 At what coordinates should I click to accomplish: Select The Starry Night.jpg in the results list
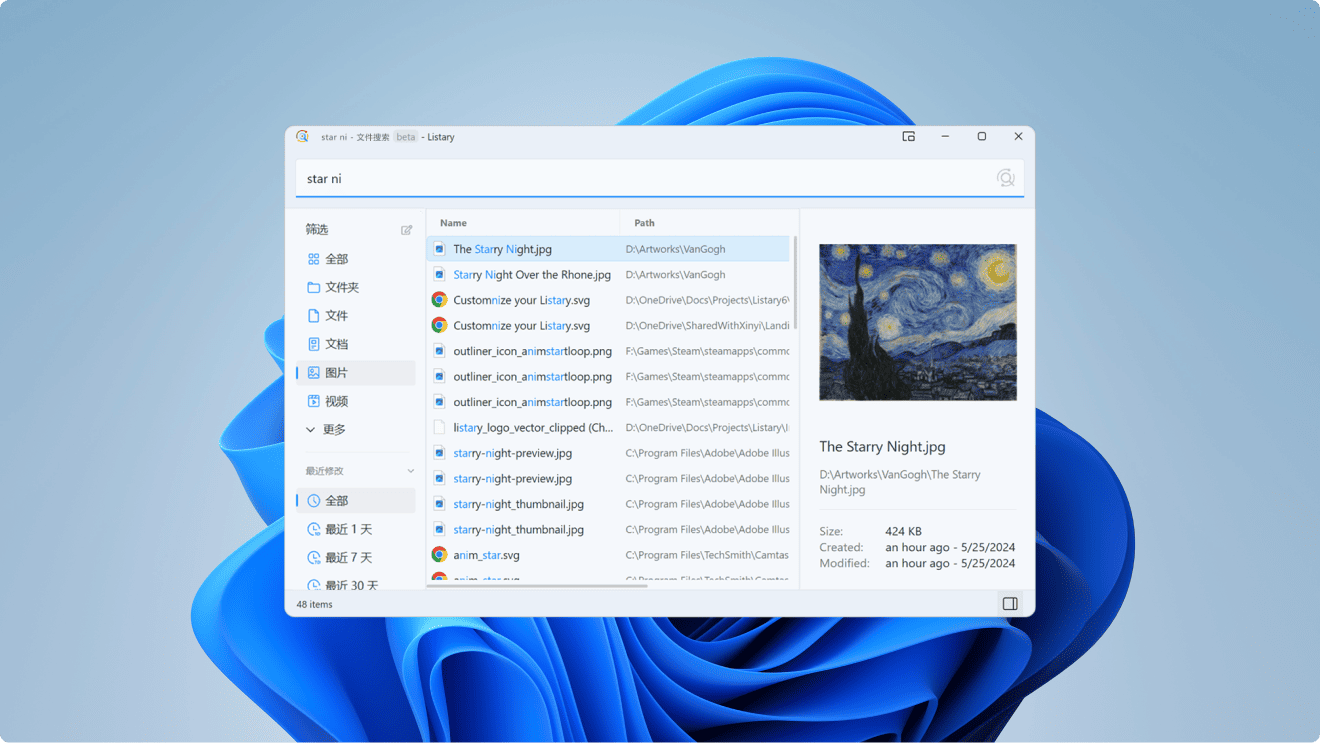tap(608, 249)
